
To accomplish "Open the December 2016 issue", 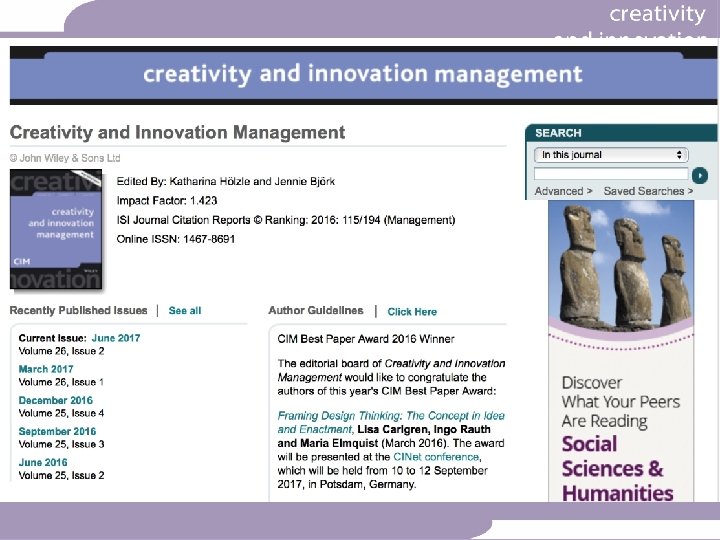I will point(56,400).
